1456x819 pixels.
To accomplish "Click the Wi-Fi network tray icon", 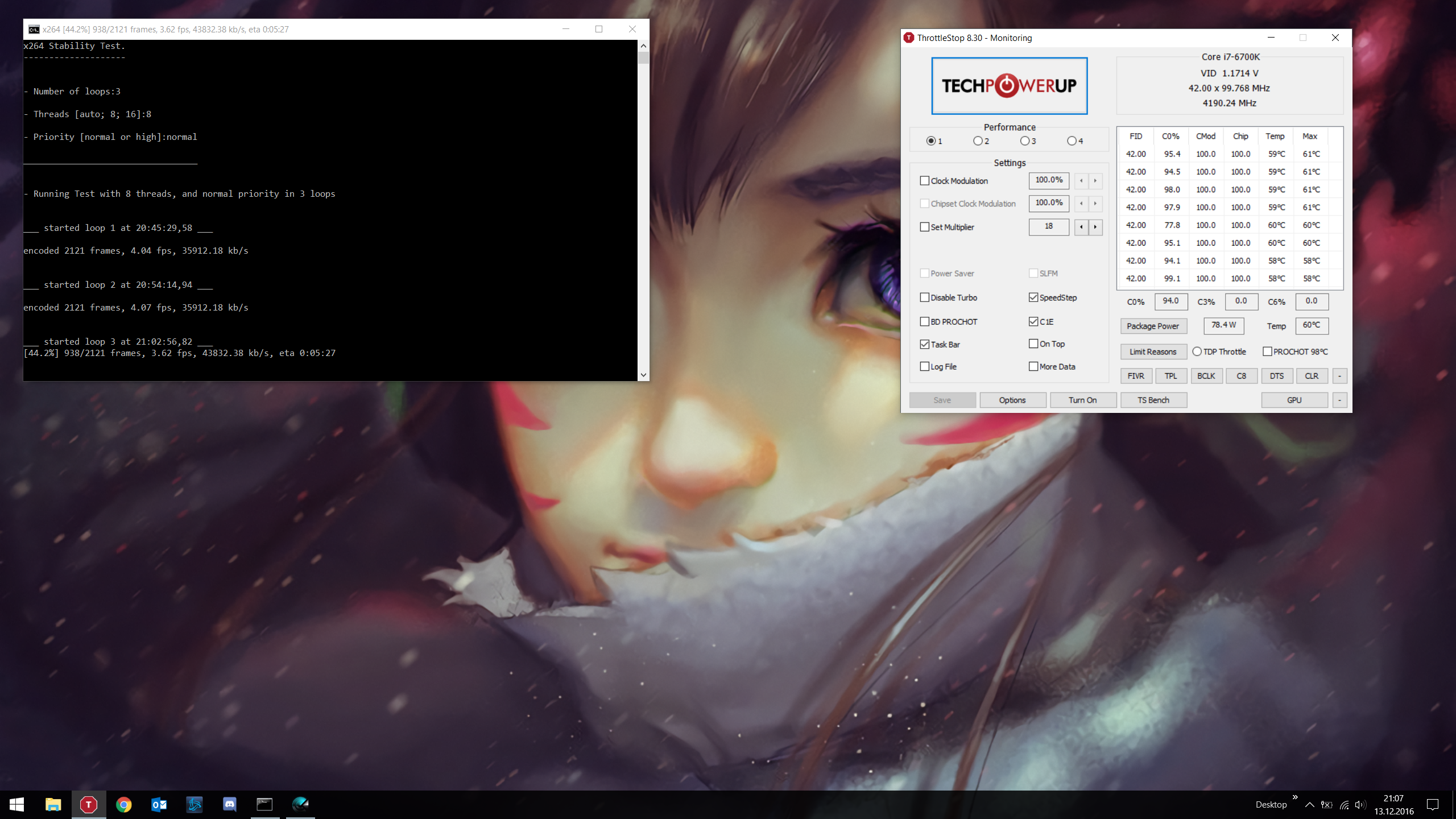I will pyautogui.click(x=1344, y=805).
